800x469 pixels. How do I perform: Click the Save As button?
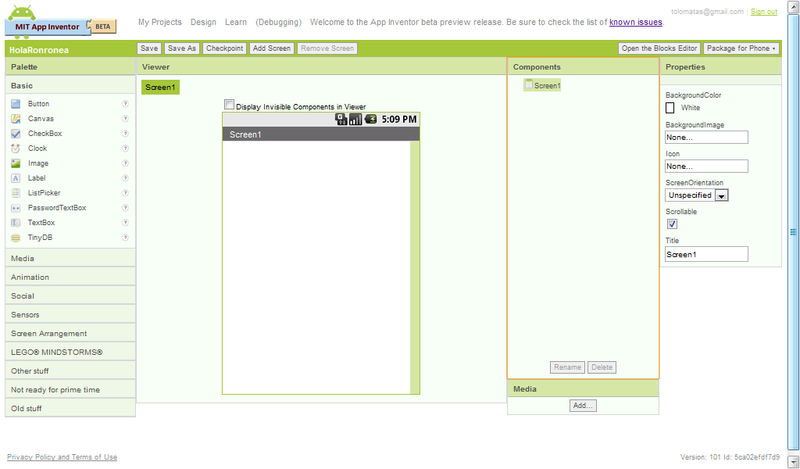182,48
